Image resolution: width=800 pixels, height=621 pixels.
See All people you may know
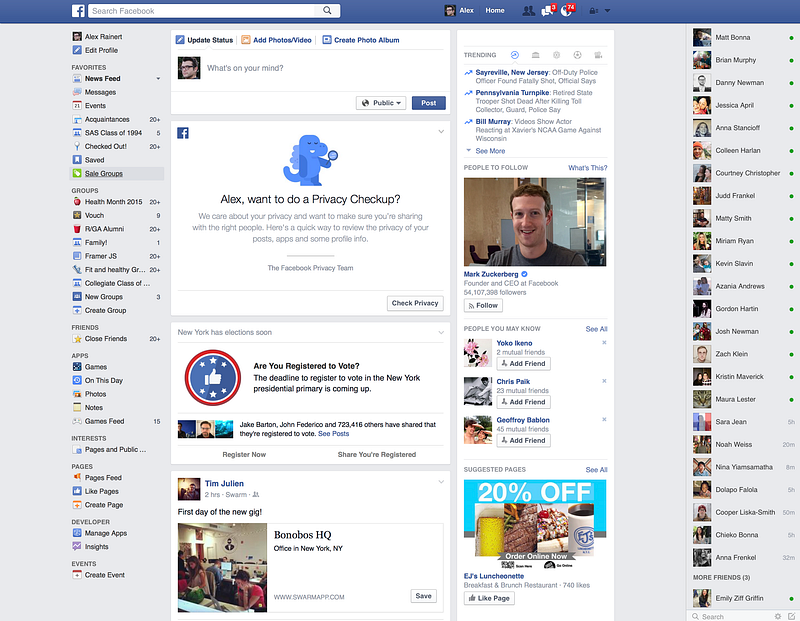(x=596, y=329)
